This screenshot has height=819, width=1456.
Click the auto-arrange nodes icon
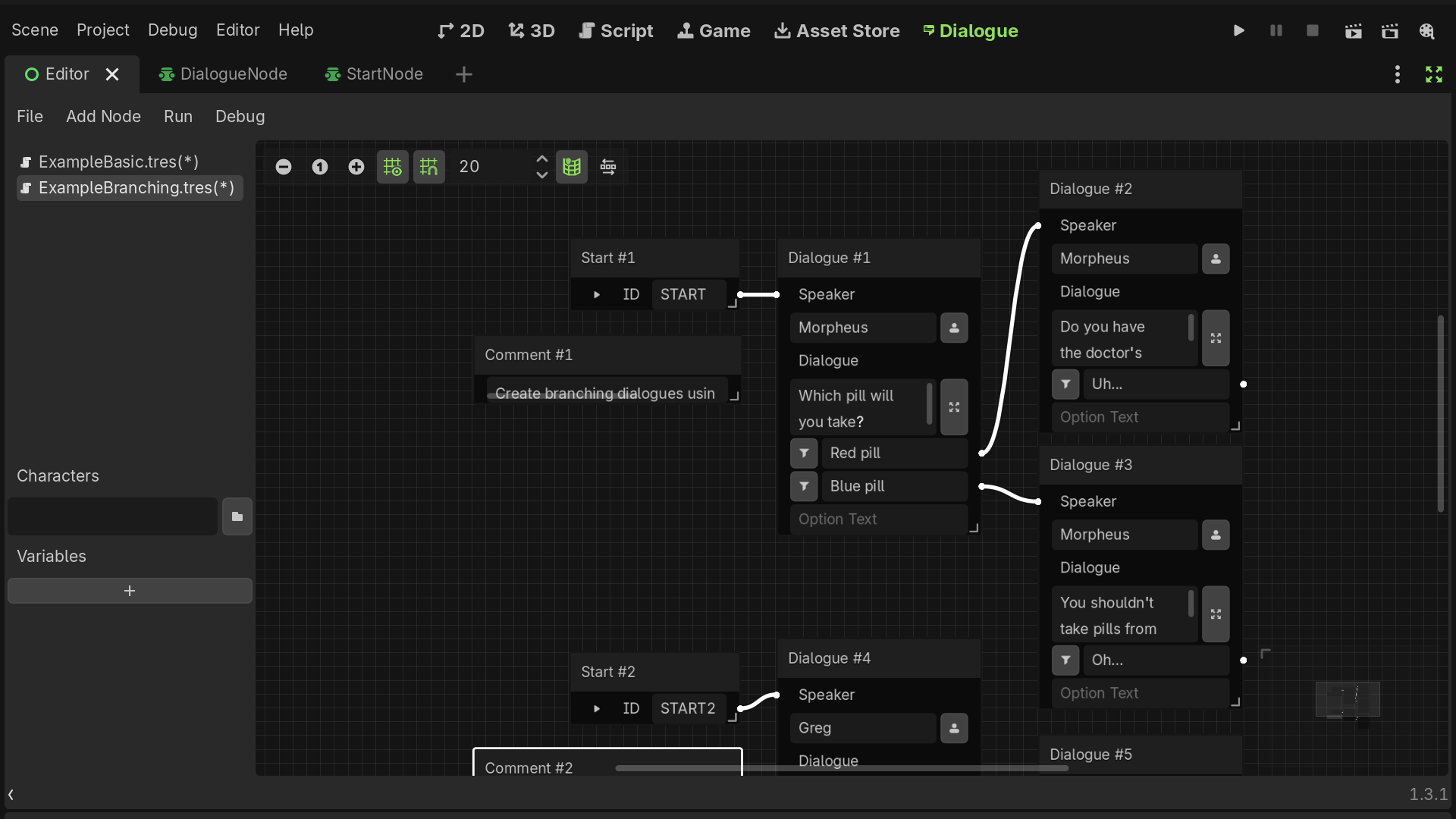click(608, 167)
